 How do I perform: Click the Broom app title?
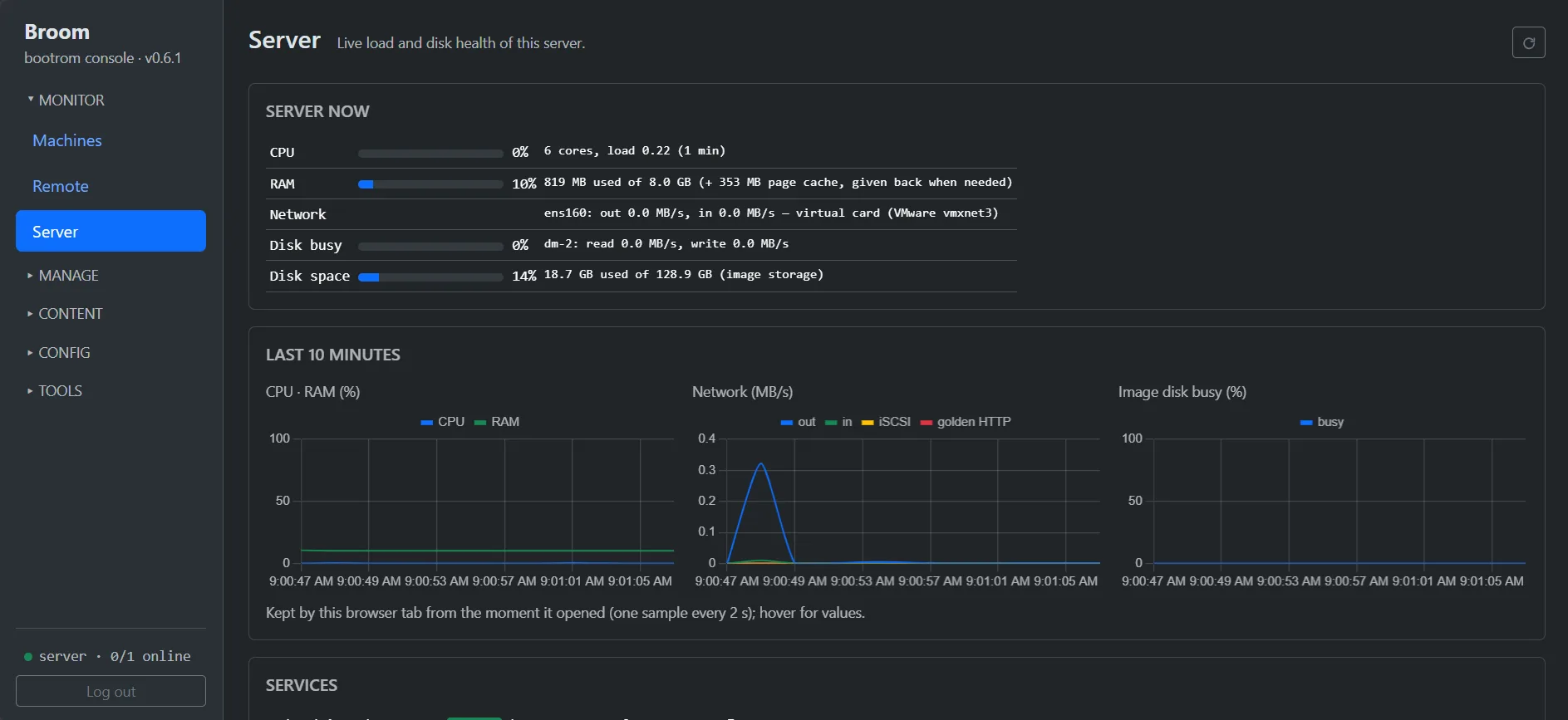pyautogui.click(x=57, y=32)
